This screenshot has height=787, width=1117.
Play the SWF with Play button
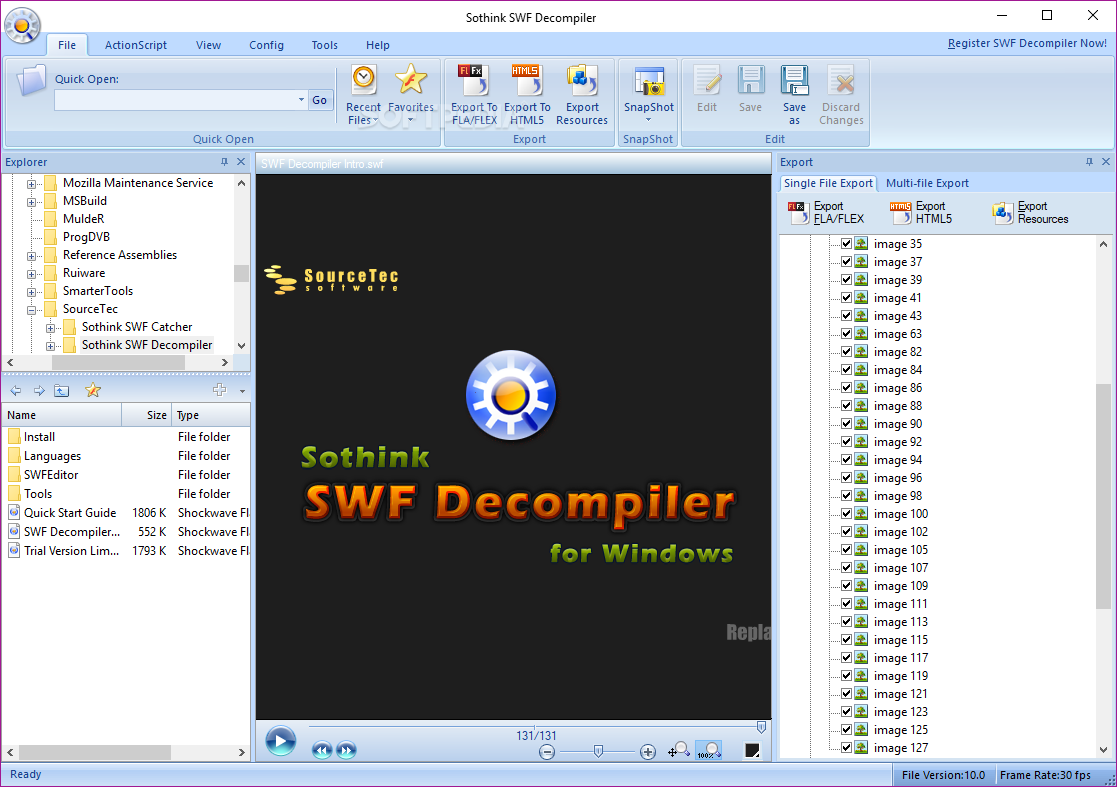click(281, 741)
